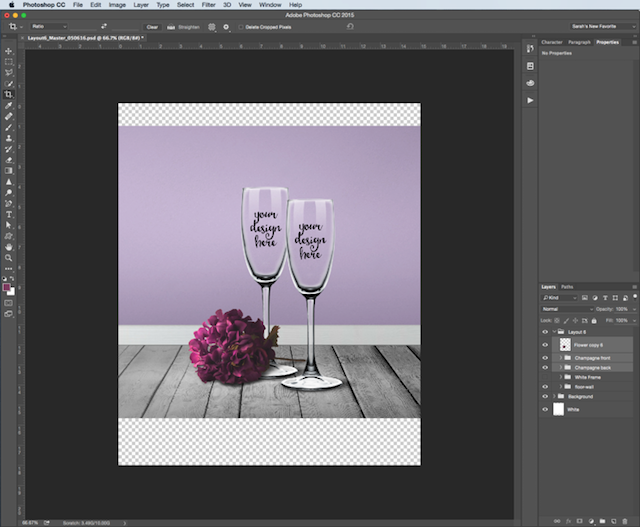
Task: Open the Layer menu
Action: (141, 5)
